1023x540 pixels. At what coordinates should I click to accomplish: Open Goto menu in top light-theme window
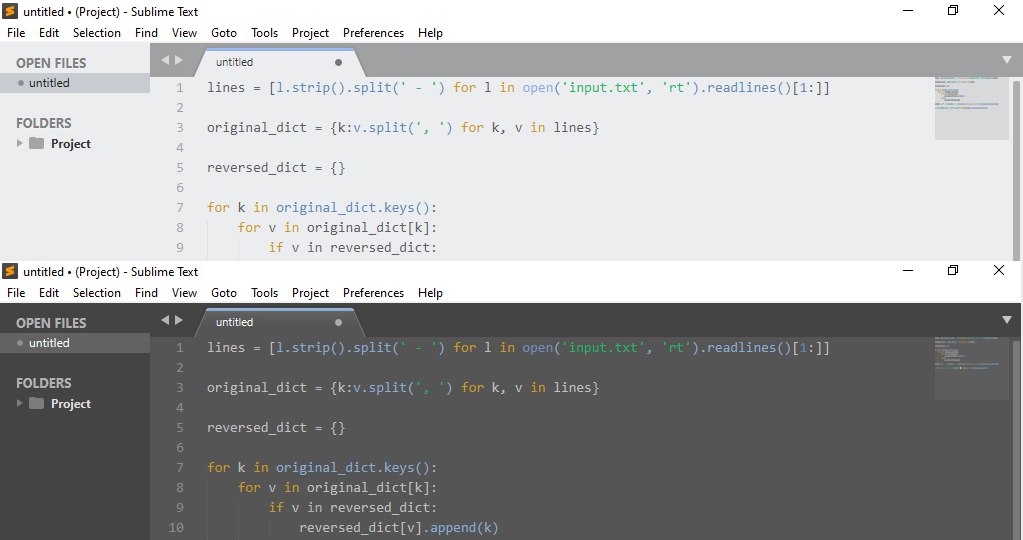224,33
